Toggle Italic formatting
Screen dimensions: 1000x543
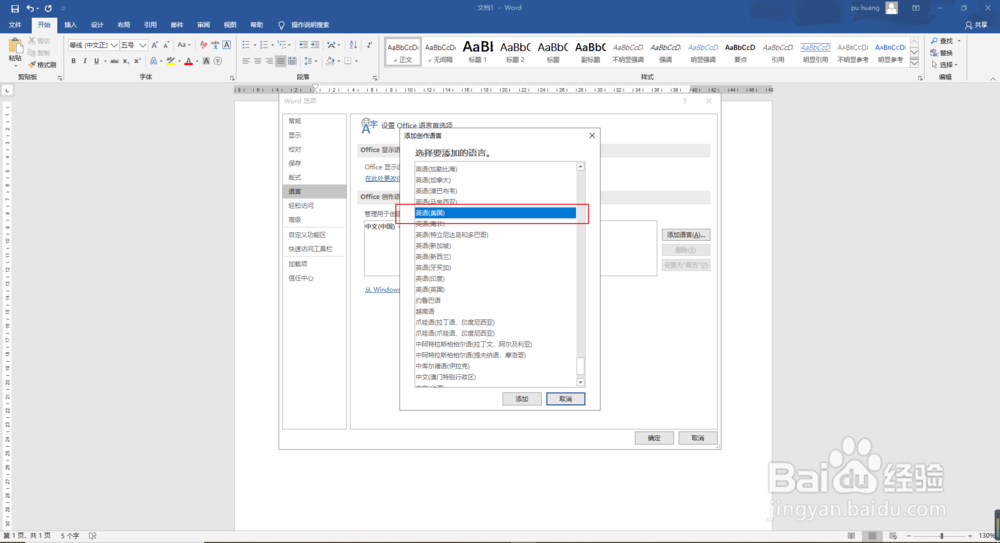(x=85, y=61)
